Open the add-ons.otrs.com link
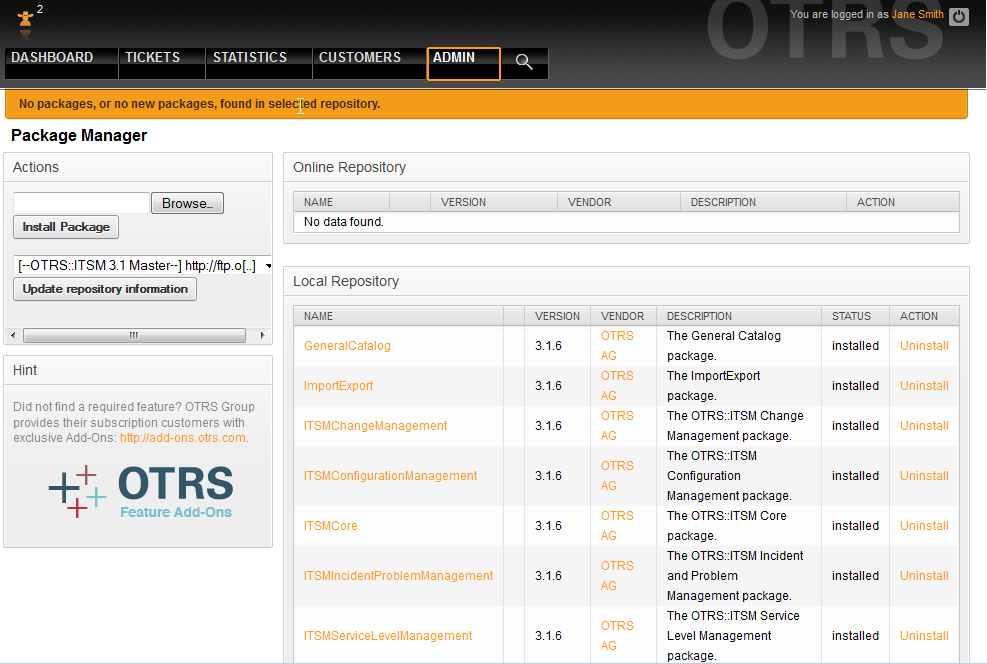This screenshot has width=987, height=664. [x=182, y=438]
